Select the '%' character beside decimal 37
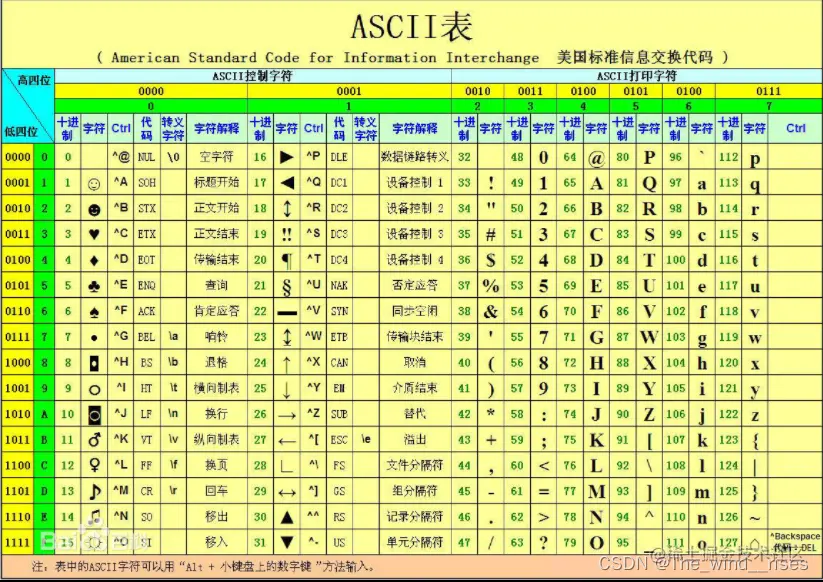Image resolution: width=823 pixels, height=582 pixels. point(491,286)
